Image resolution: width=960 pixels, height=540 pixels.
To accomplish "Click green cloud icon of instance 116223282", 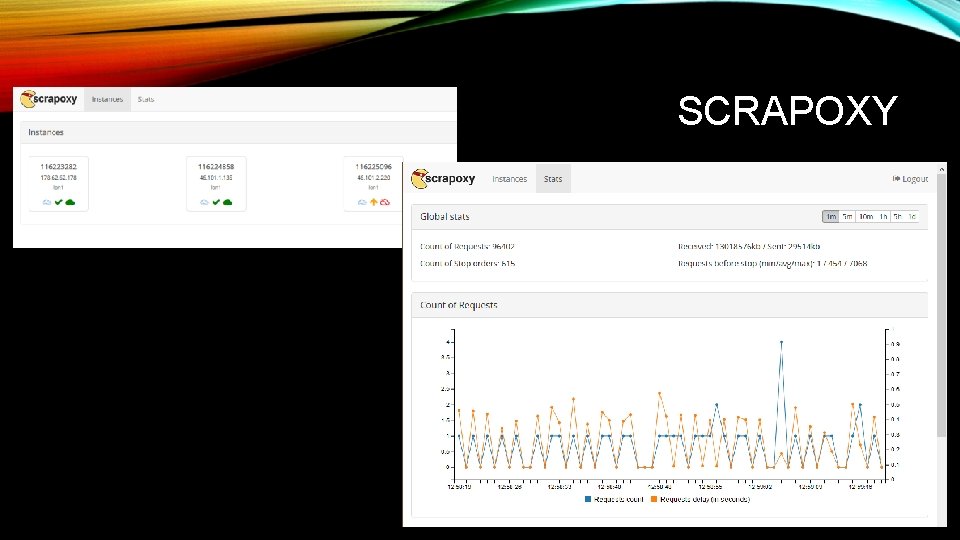I will tap(70, 202).
